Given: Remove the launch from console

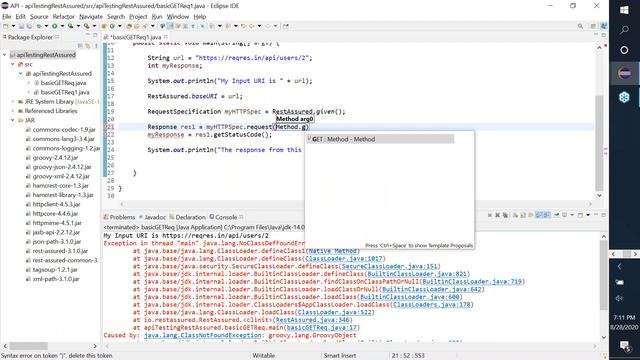Looking at the screenshot, I should (498, 215).
